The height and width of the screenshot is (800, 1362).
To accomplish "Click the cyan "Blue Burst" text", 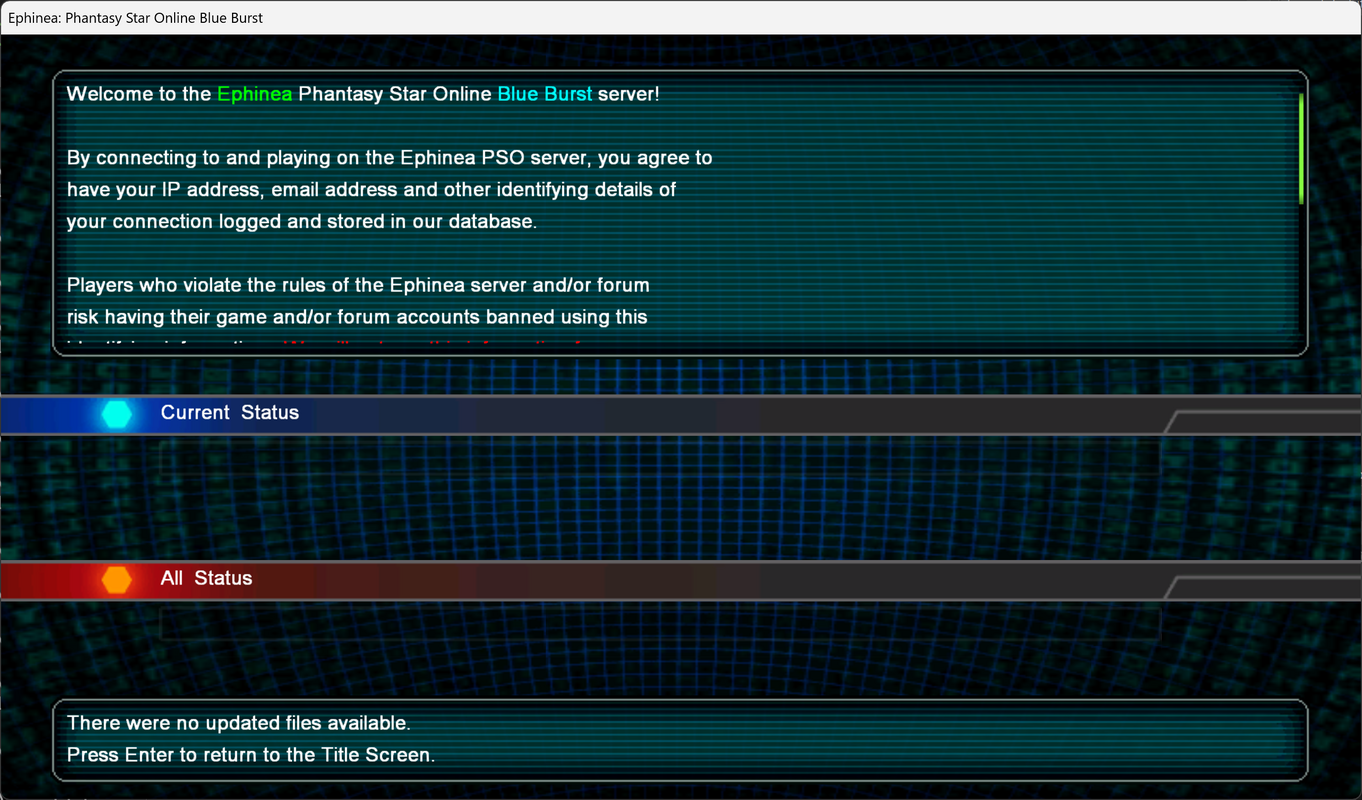I will (545, 95).
